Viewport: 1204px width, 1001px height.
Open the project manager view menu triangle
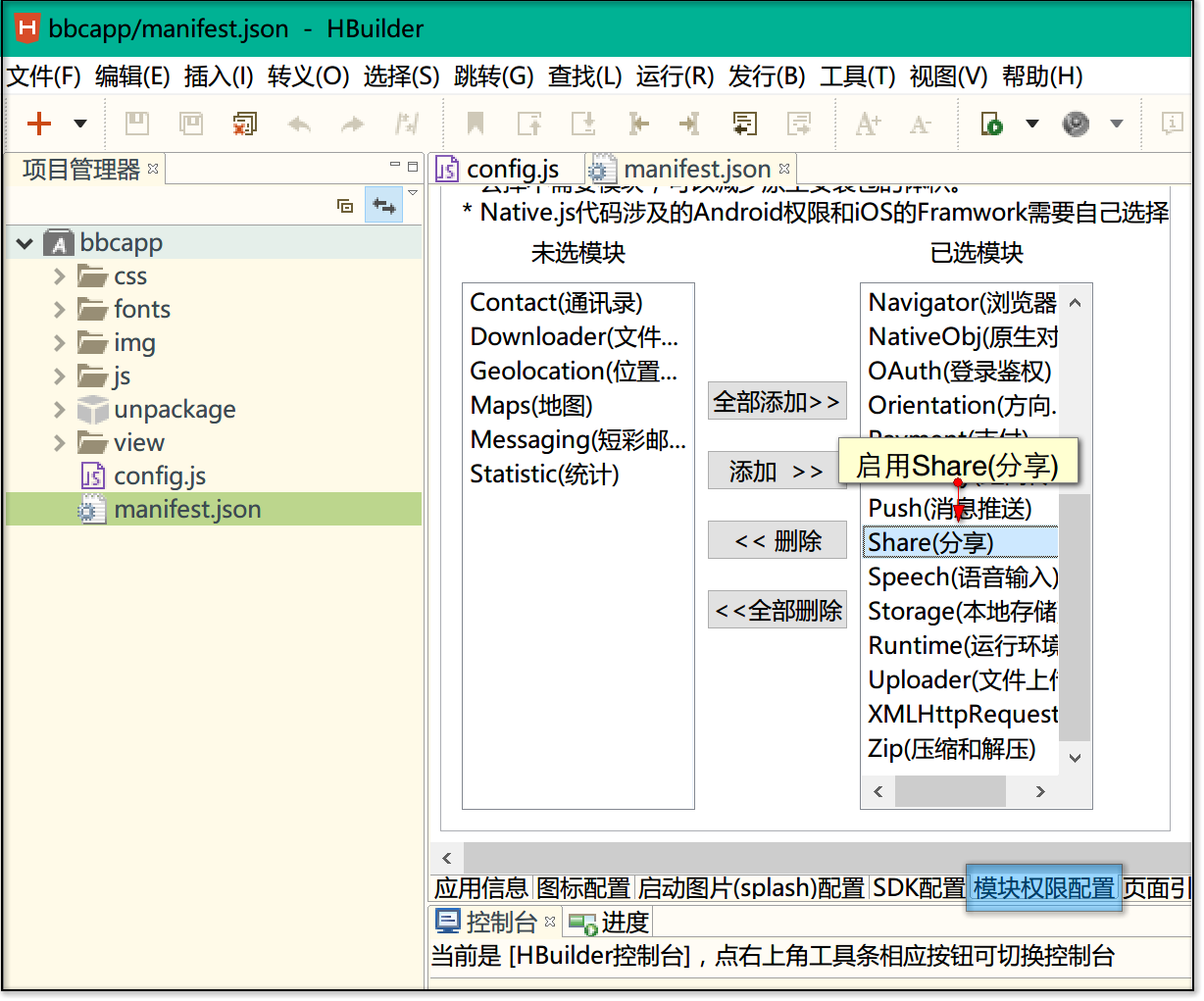point(413,193)
